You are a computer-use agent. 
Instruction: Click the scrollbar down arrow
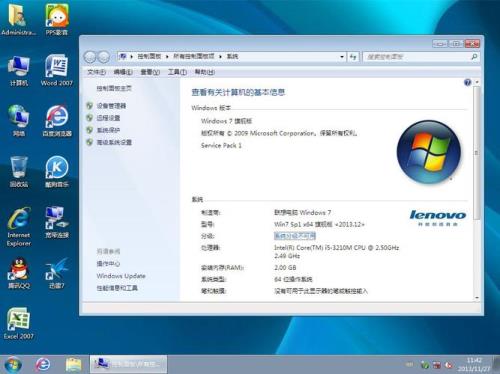477,298
